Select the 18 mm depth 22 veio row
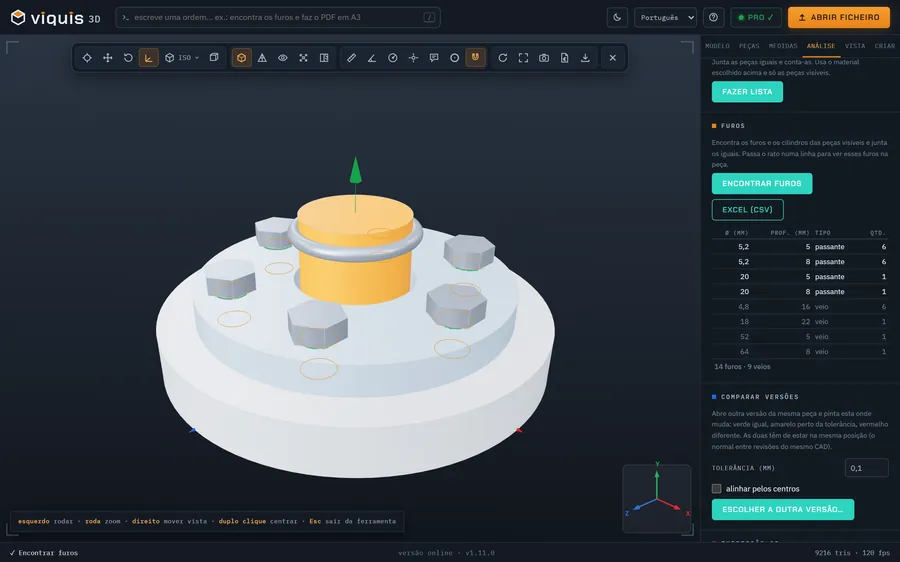 800,321
